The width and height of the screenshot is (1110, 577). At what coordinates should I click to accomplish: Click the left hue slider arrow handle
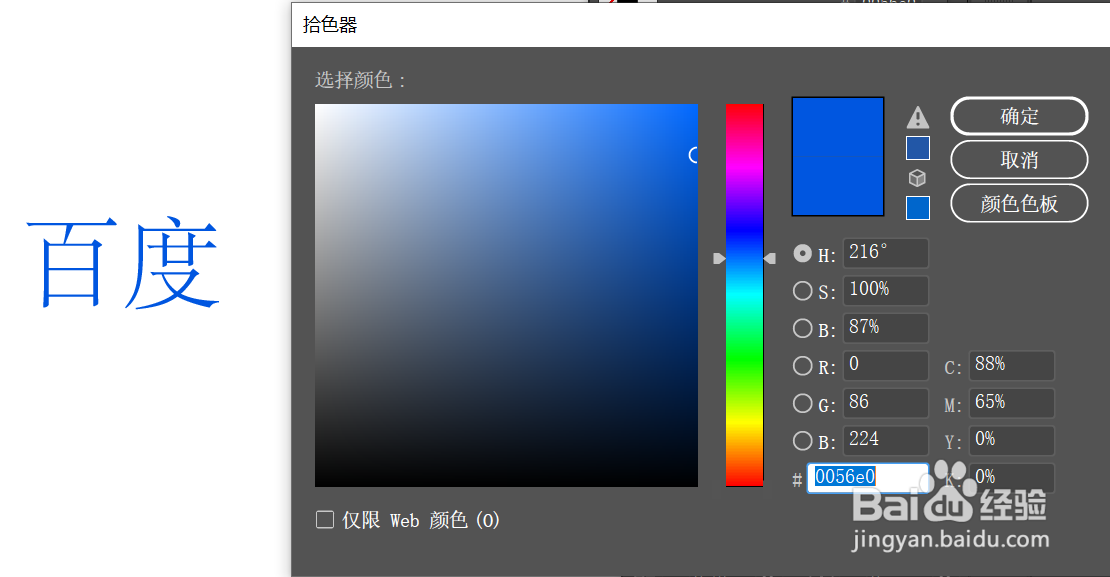(x=719, y=258)
